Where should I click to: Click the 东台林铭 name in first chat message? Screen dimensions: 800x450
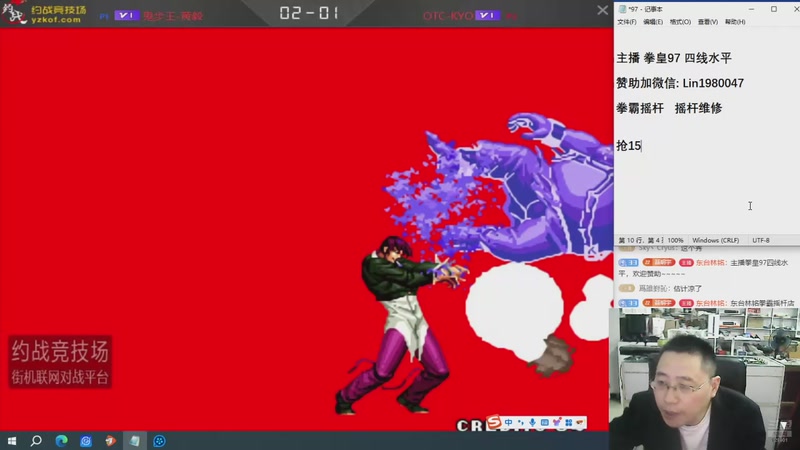coord(711,263)
